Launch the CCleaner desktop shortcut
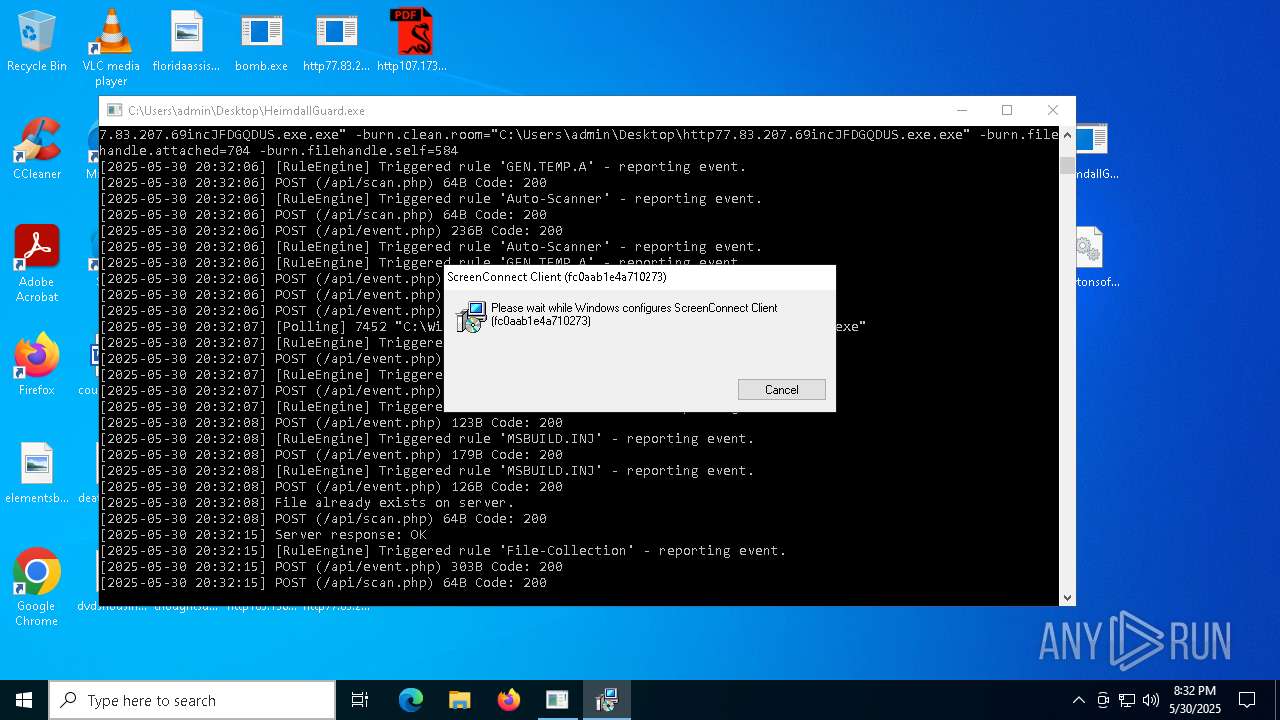 point(36,149)
